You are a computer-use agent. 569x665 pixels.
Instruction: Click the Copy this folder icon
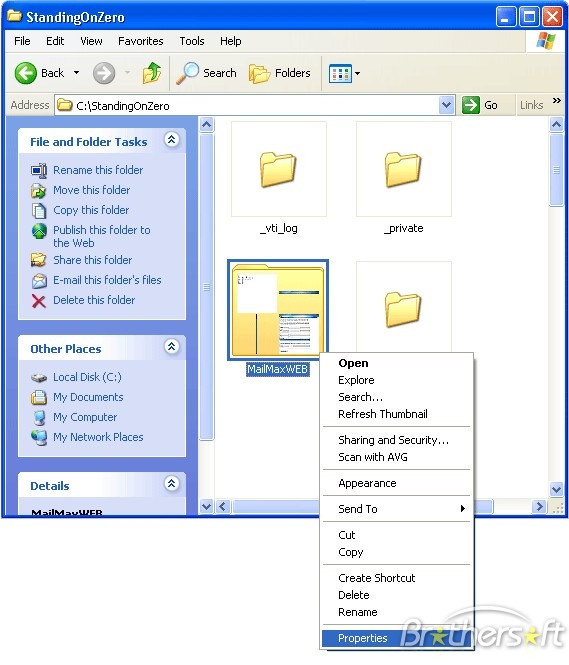(39, 210)
